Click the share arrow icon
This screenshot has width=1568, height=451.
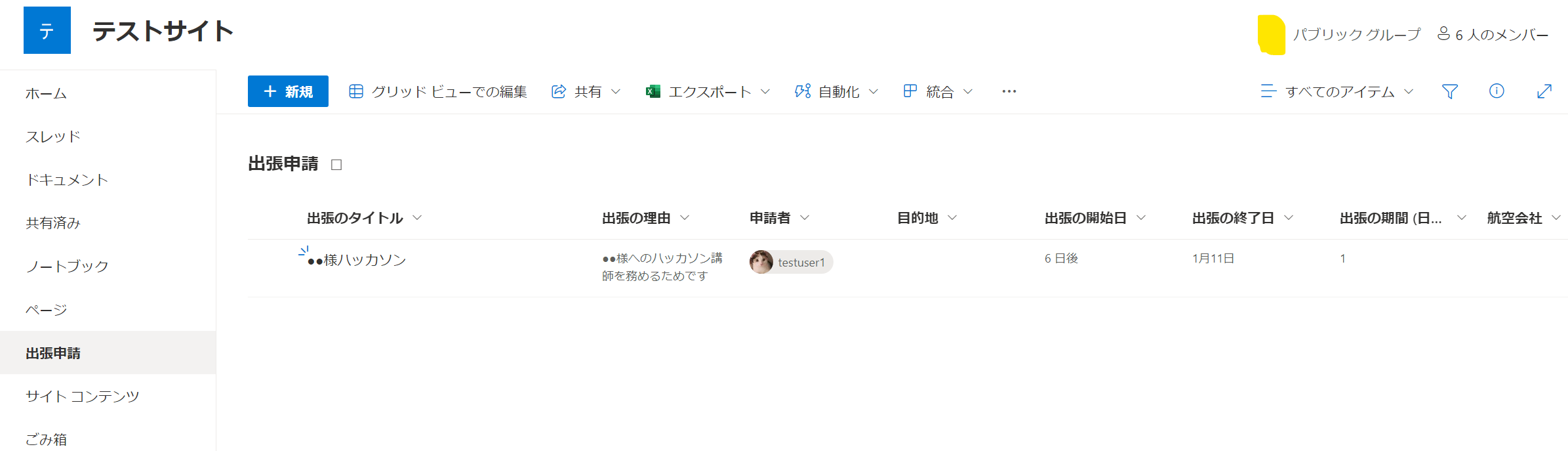coord(559,91)
